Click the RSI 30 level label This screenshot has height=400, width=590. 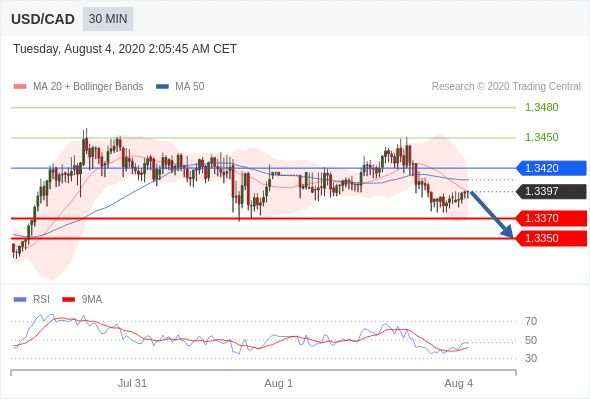tap(531, 358)
